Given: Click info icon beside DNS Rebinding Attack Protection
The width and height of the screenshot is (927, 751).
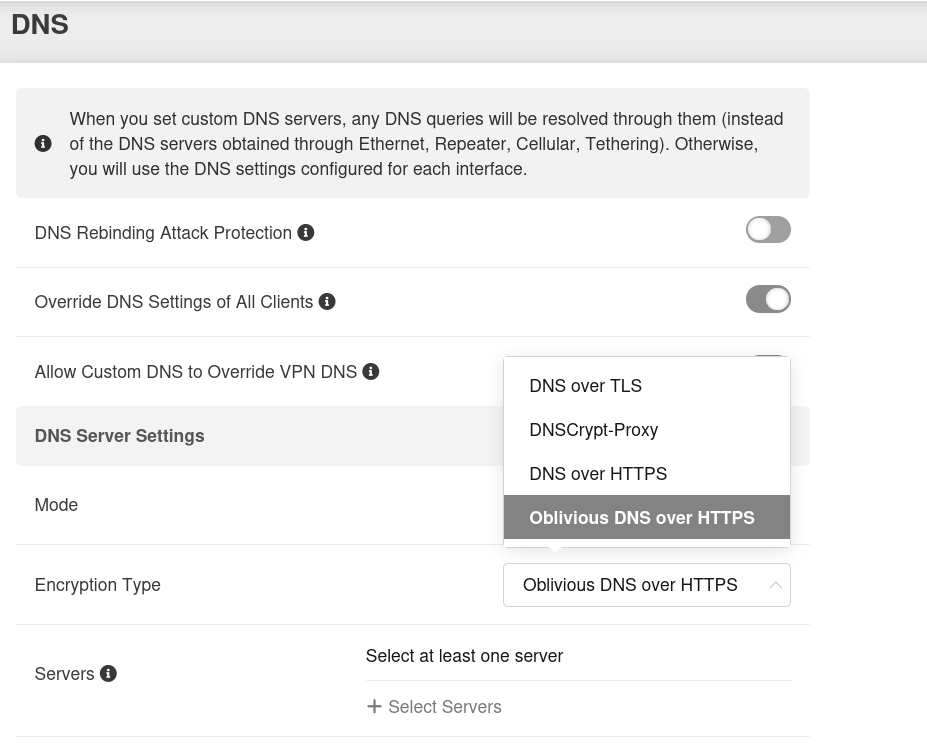Looking at the screenshot, I should [x=306, y=233].
